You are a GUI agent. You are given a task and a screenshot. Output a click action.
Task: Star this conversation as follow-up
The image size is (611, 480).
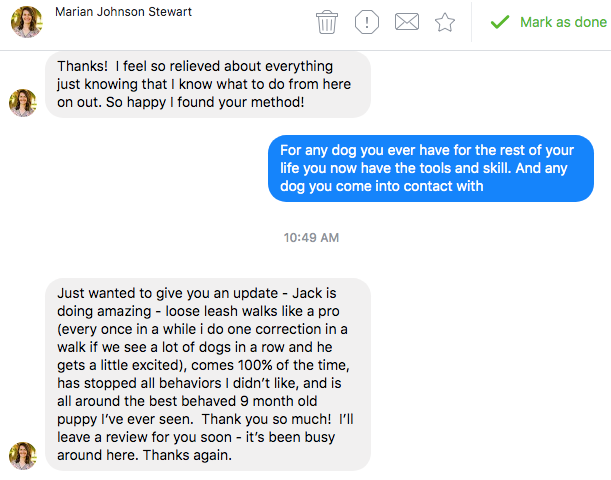pos(445,22)
